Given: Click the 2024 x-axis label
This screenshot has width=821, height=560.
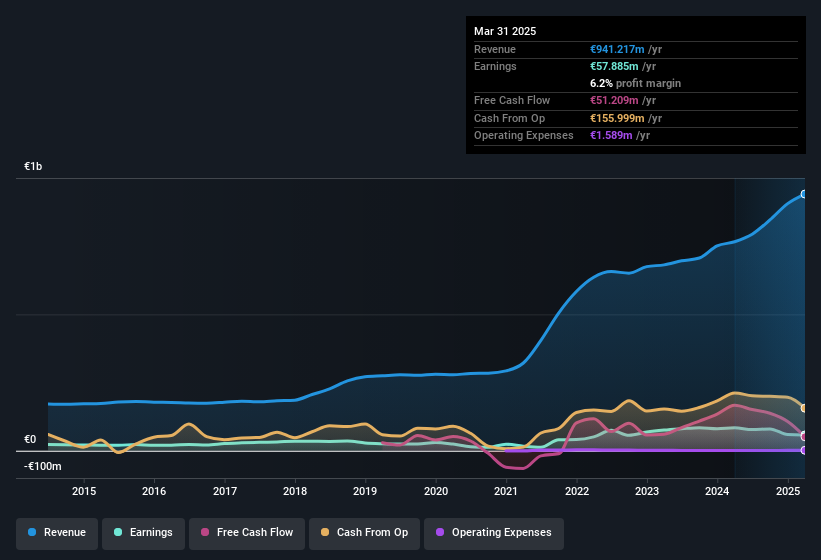Looking at the screenshot, I should [x=717, y=491].
